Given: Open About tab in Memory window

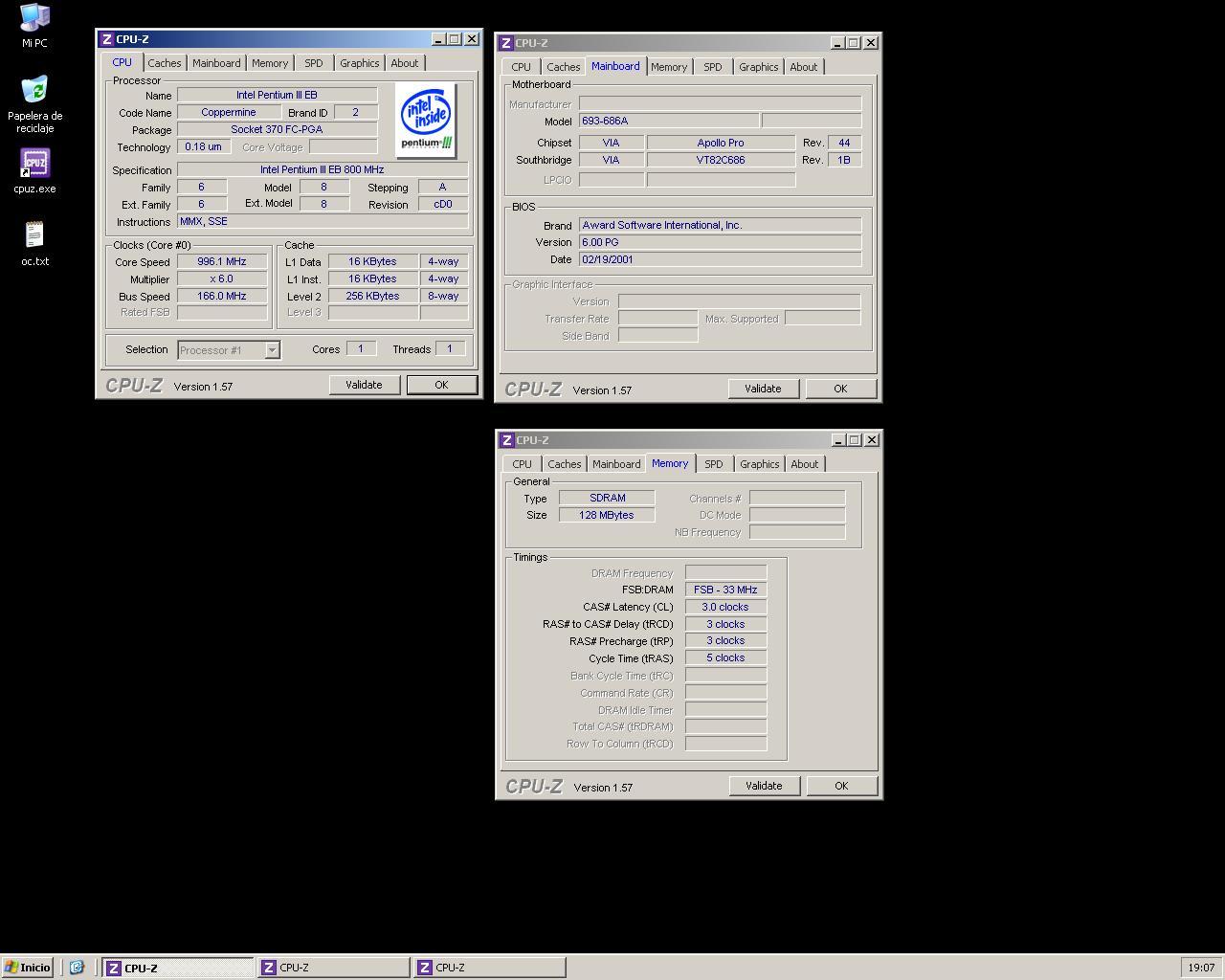Looking at the screenshot, I should pos(805,464).
